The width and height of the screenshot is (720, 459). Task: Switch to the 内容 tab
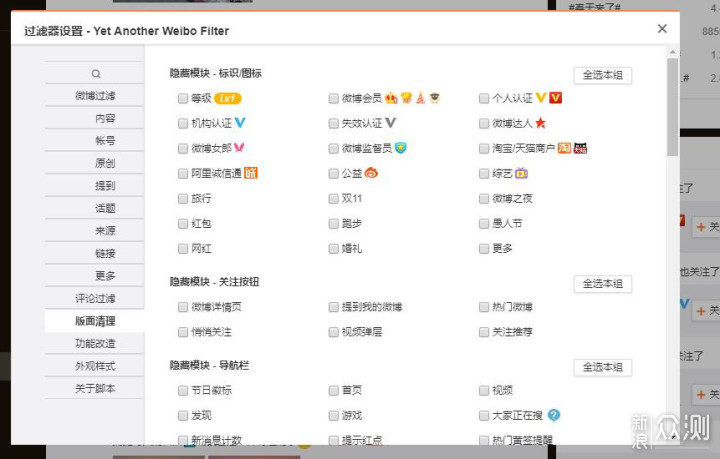[95, 118]
